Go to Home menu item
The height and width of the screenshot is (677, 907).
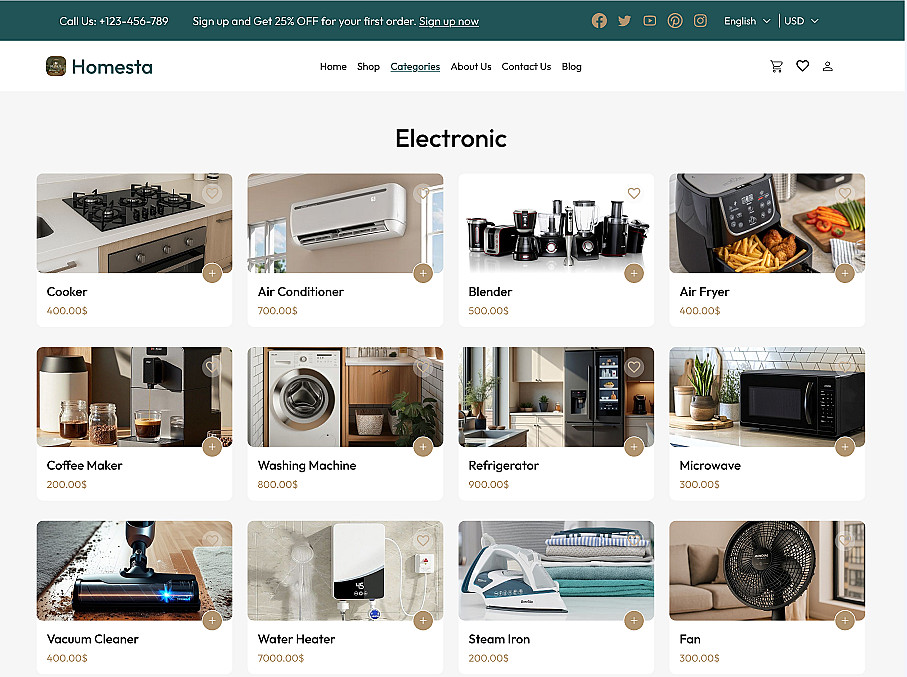(x=333, y=67)
